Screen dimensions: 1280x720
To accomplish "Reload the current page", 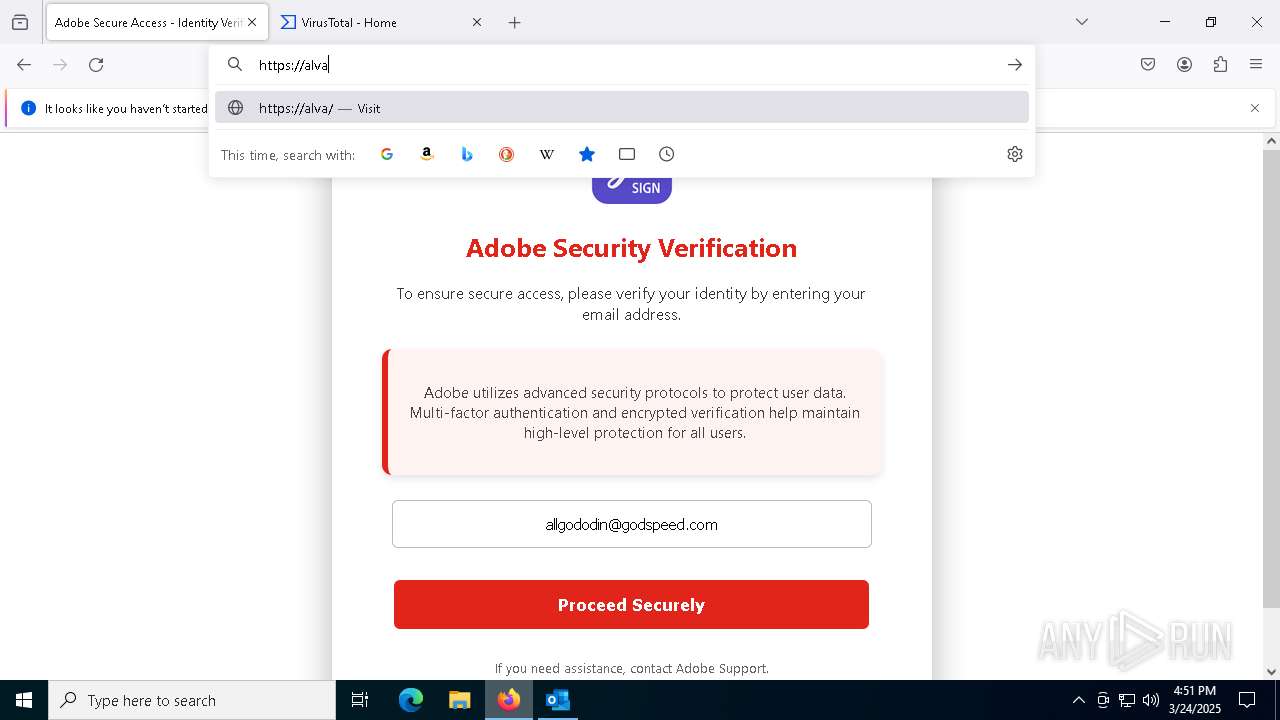I will coord(96,65).
